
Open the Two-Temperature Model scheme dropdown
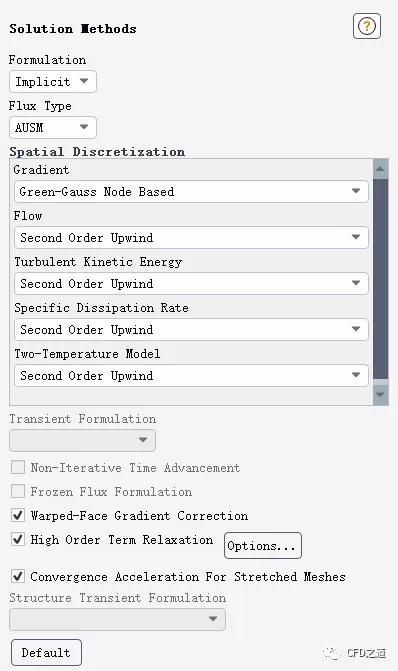(x=191, y=375)
